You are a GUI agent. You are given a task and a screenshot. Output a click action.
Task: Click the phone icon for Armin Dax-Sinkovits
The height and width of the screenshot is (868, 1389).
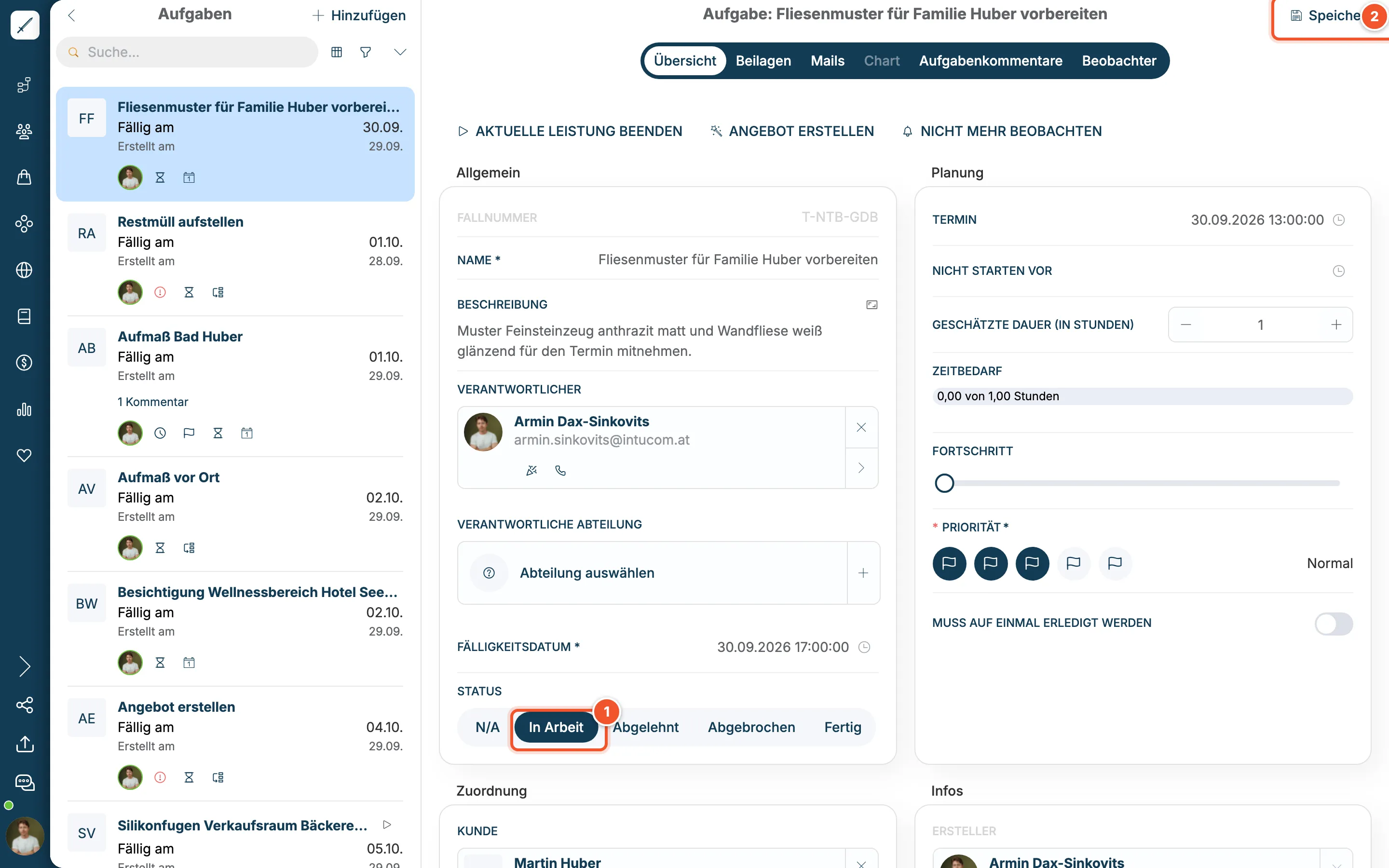[x=561, y=471]
